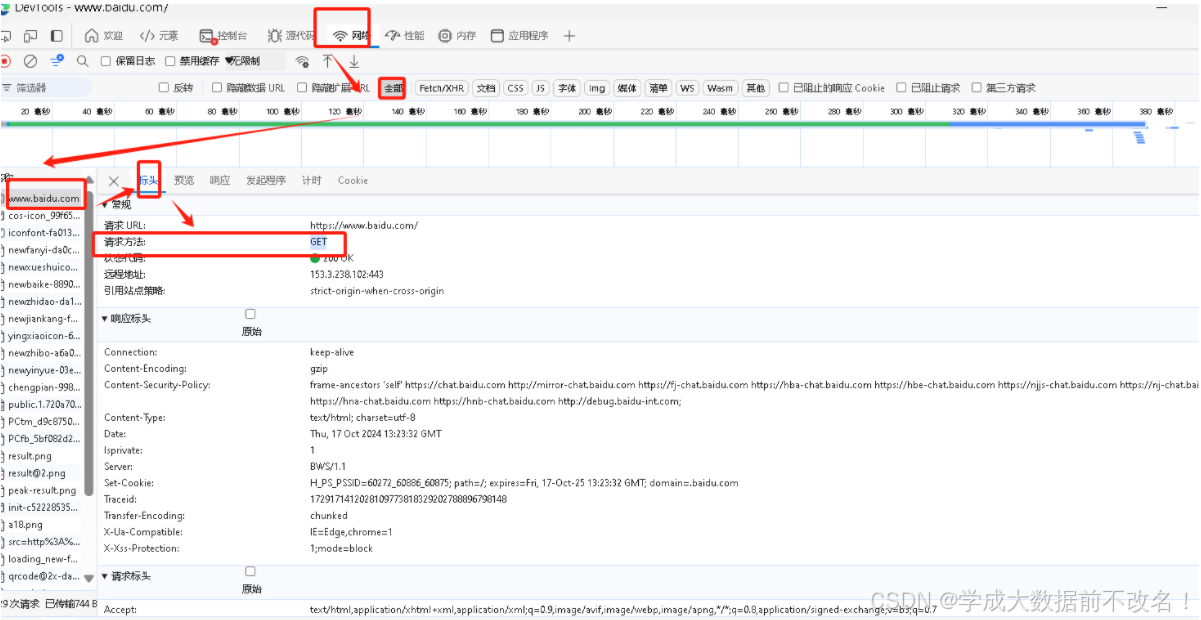The image size is (1201, 620).
Task: Click the device toolbar toggle icon
Action: pyautogui.click(x=31, y=35)
